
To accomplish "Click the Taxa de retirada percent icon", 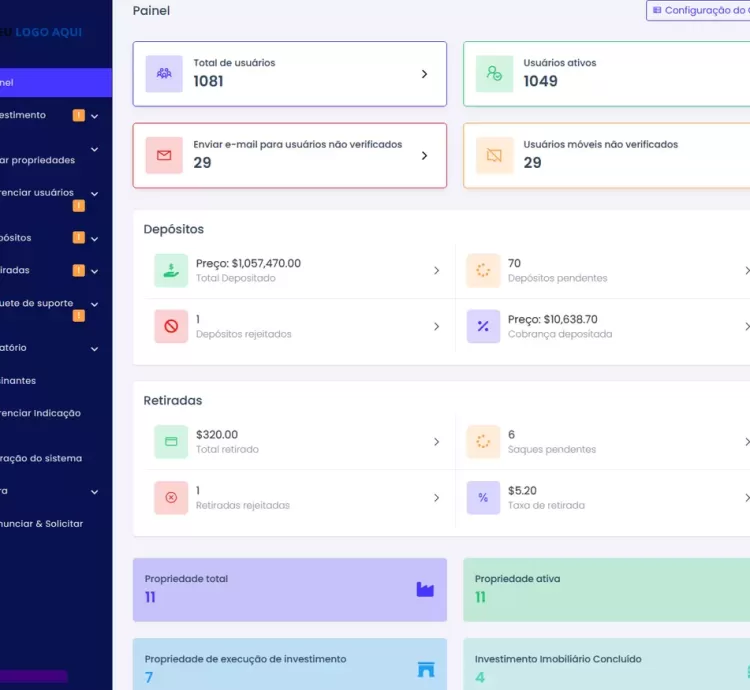I will point(483,497).
